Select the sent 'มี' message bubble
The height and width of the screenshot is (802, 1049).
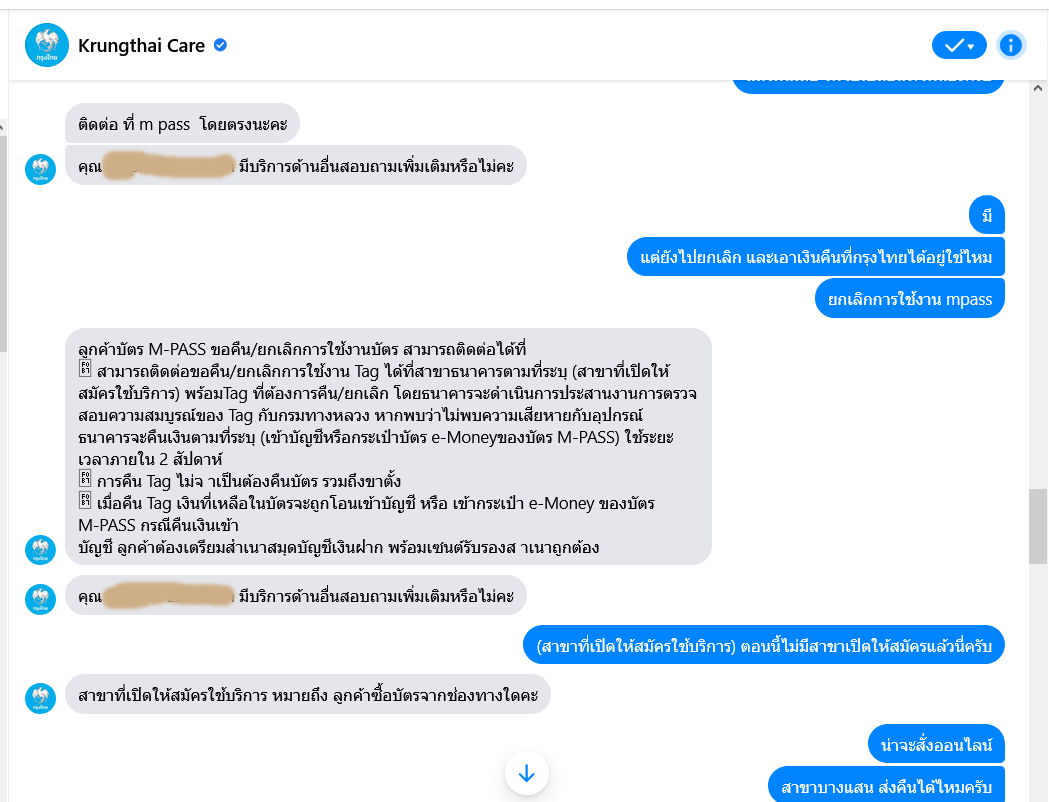click(987, 215)
